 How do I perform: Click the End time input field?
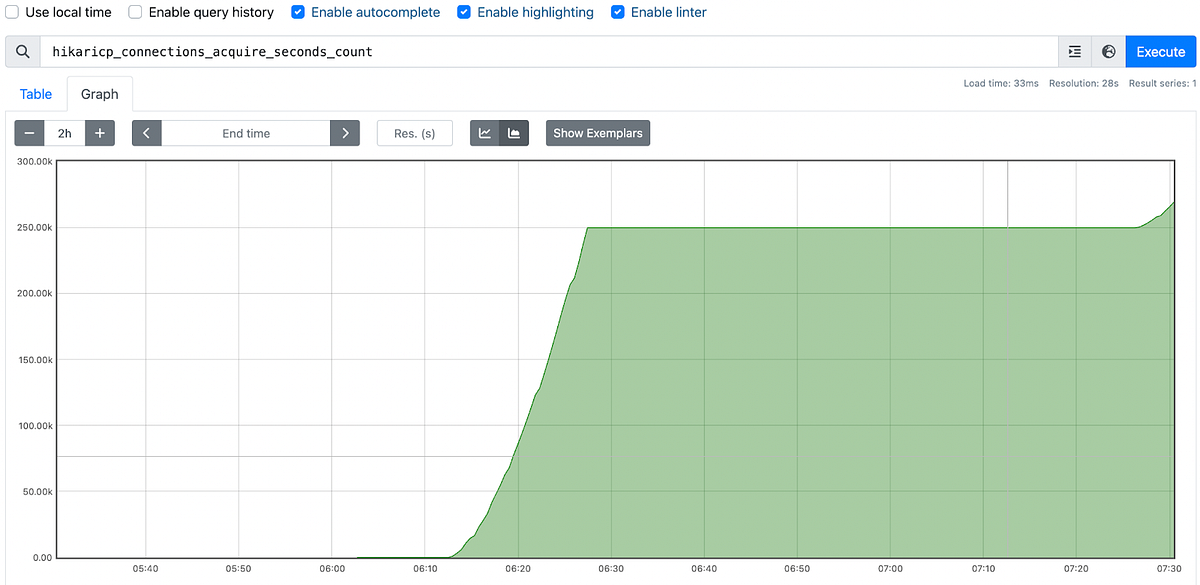[x=245, y=132]
